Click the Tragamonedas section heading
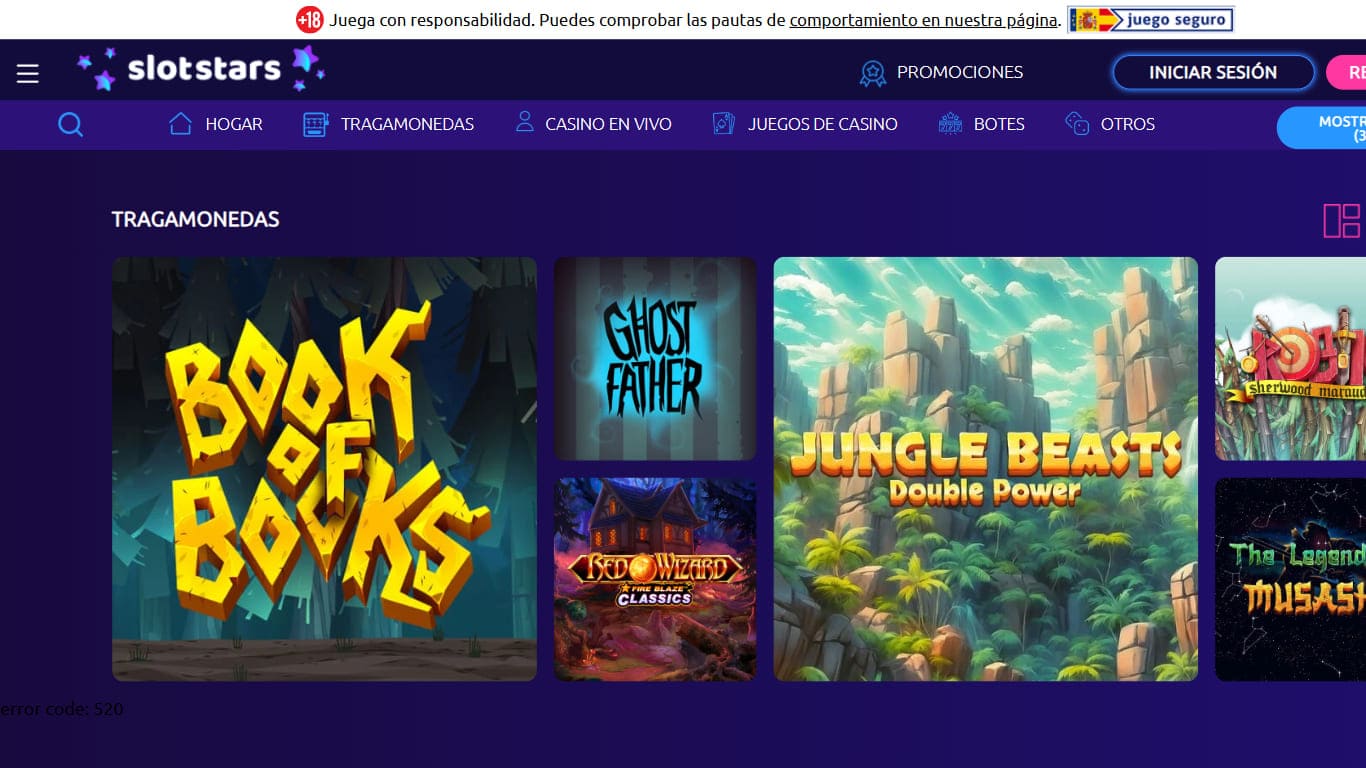Viewport: 1366px width, 768px height. click(195, 219)
